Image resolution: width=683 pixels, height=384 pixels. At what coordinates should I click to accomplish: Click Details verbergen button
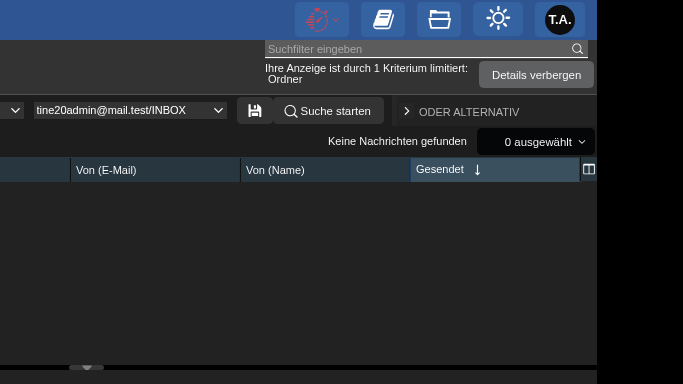point(536,75)
